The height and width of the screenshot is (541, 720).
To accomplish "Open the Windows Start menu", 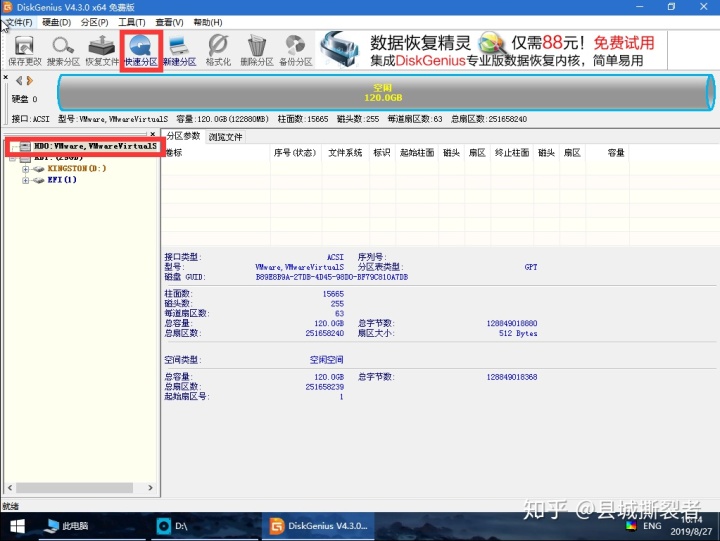I will click(17, 526).
